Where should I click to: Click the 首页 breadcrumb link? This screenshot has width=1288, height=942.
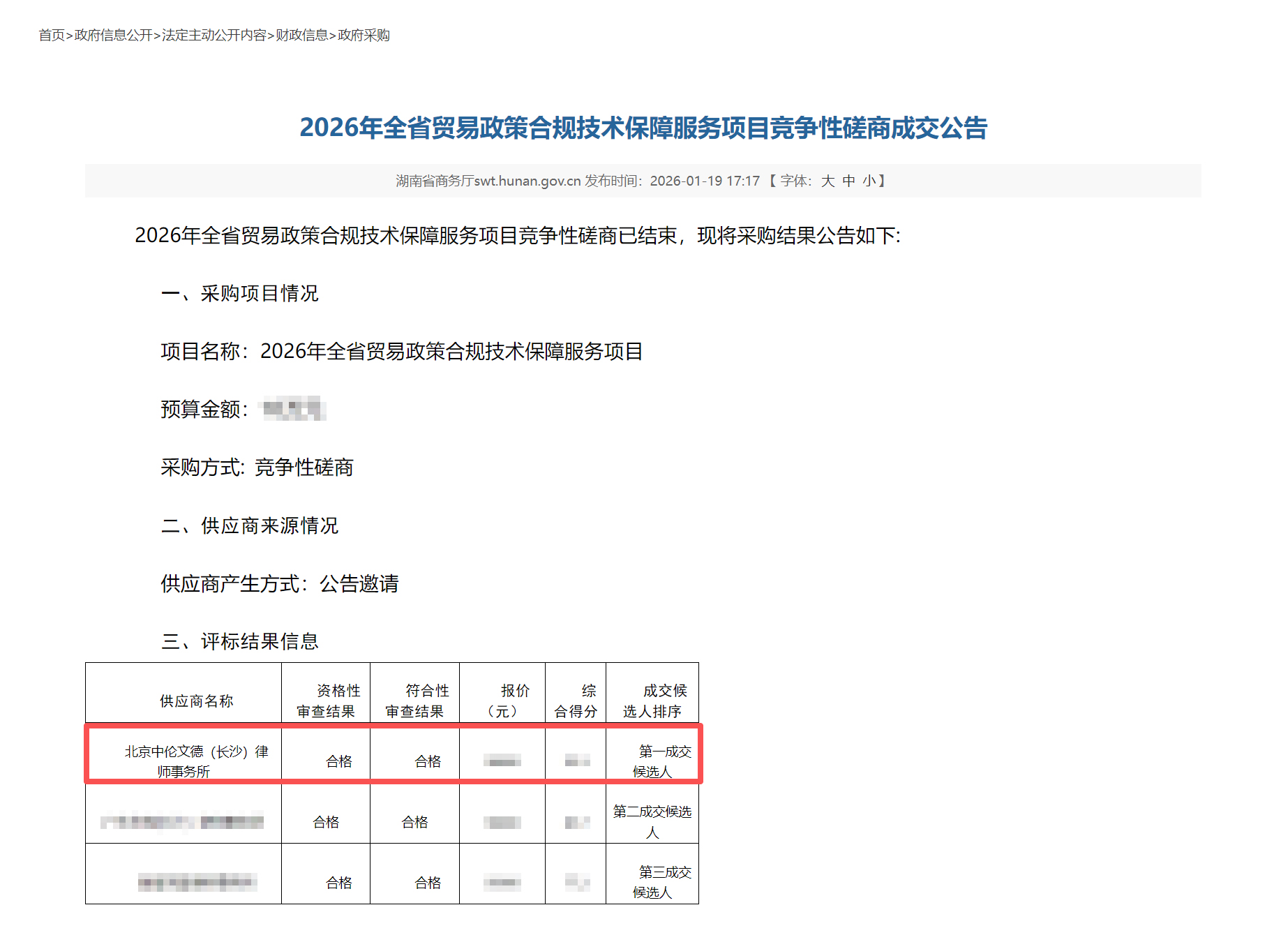click(52, 35)
